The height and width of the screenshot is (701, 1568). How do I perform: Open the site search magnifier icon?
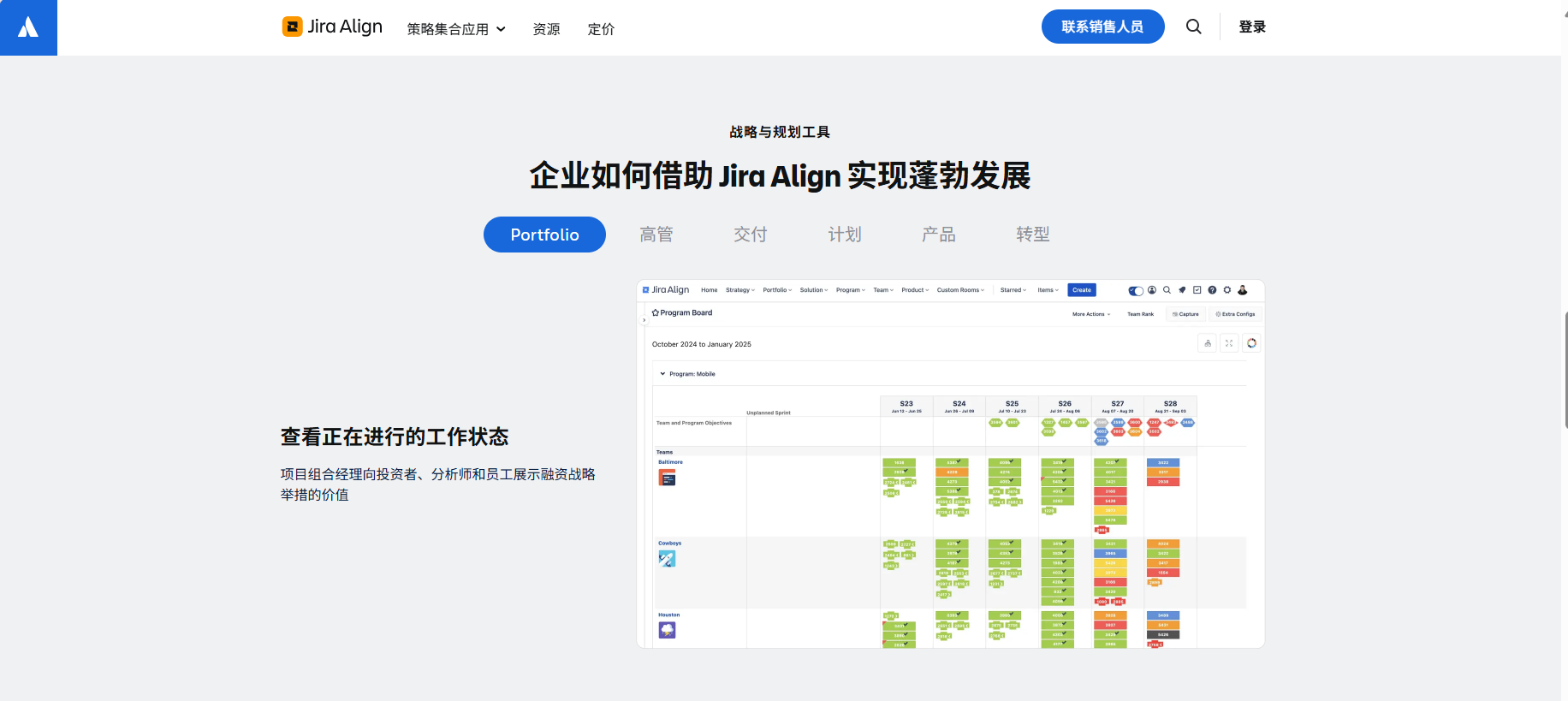[x=1193, y=27]
